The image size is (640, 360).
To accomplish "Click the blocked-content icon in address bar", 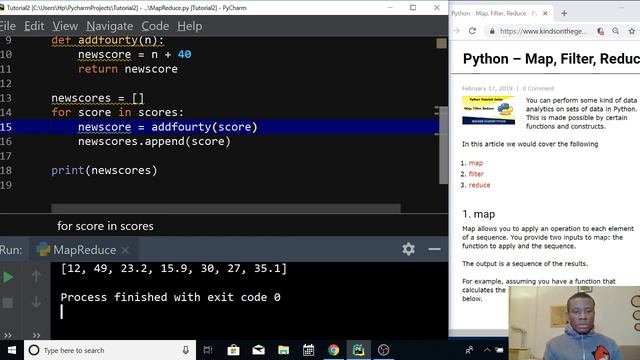I will coord(600,31).
